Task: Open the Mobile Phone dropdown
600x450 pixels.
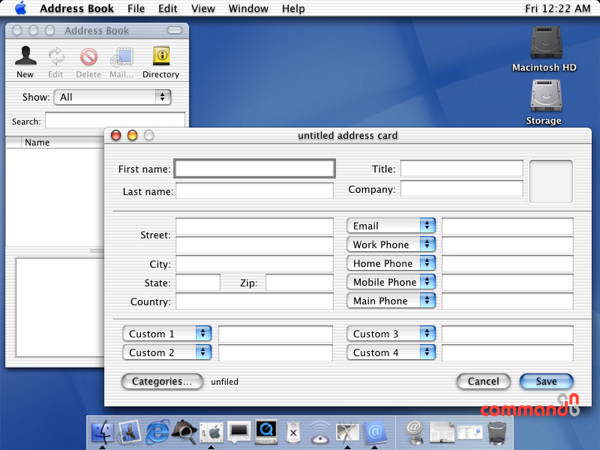Action: coord(391,282)
